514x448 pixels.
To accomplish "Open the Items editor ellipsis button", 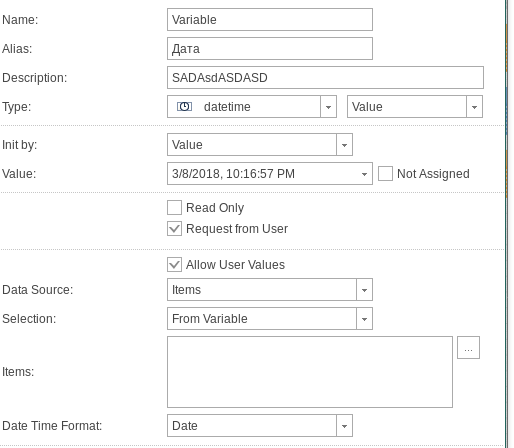I will (x=468, y=348).
